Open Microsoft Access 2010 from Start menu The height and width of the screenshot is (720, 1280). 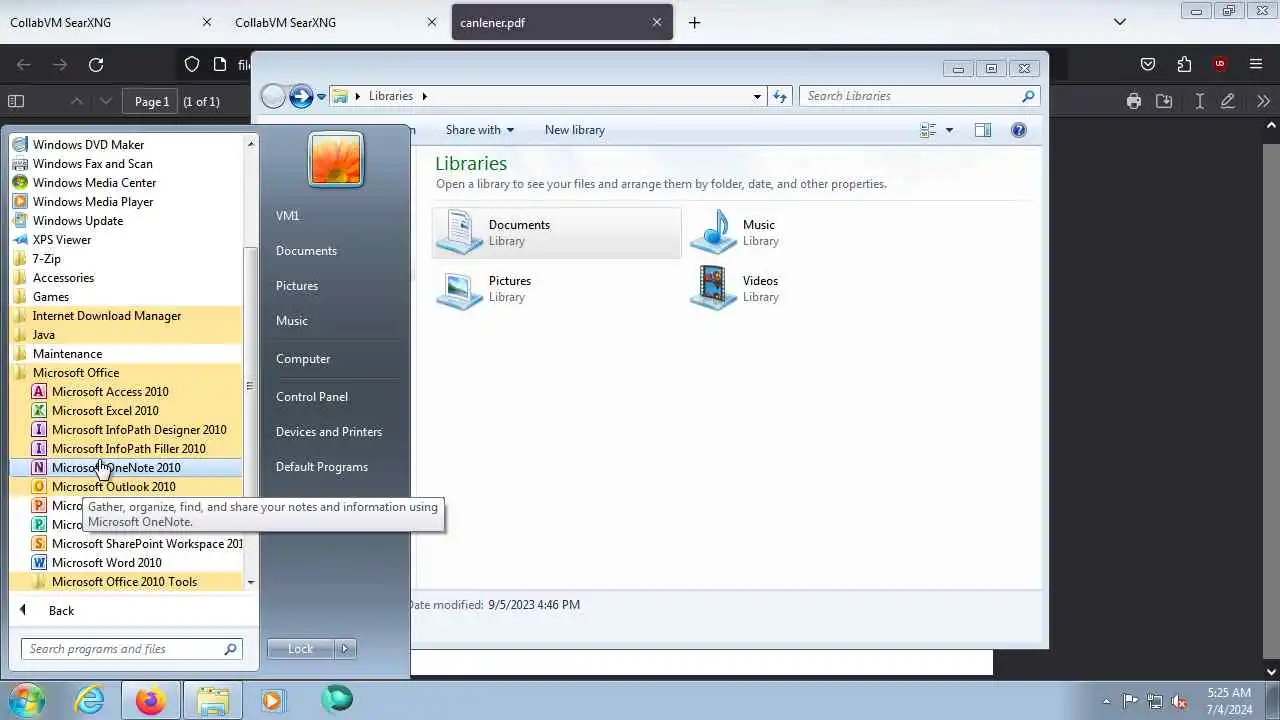coord(110,392)
